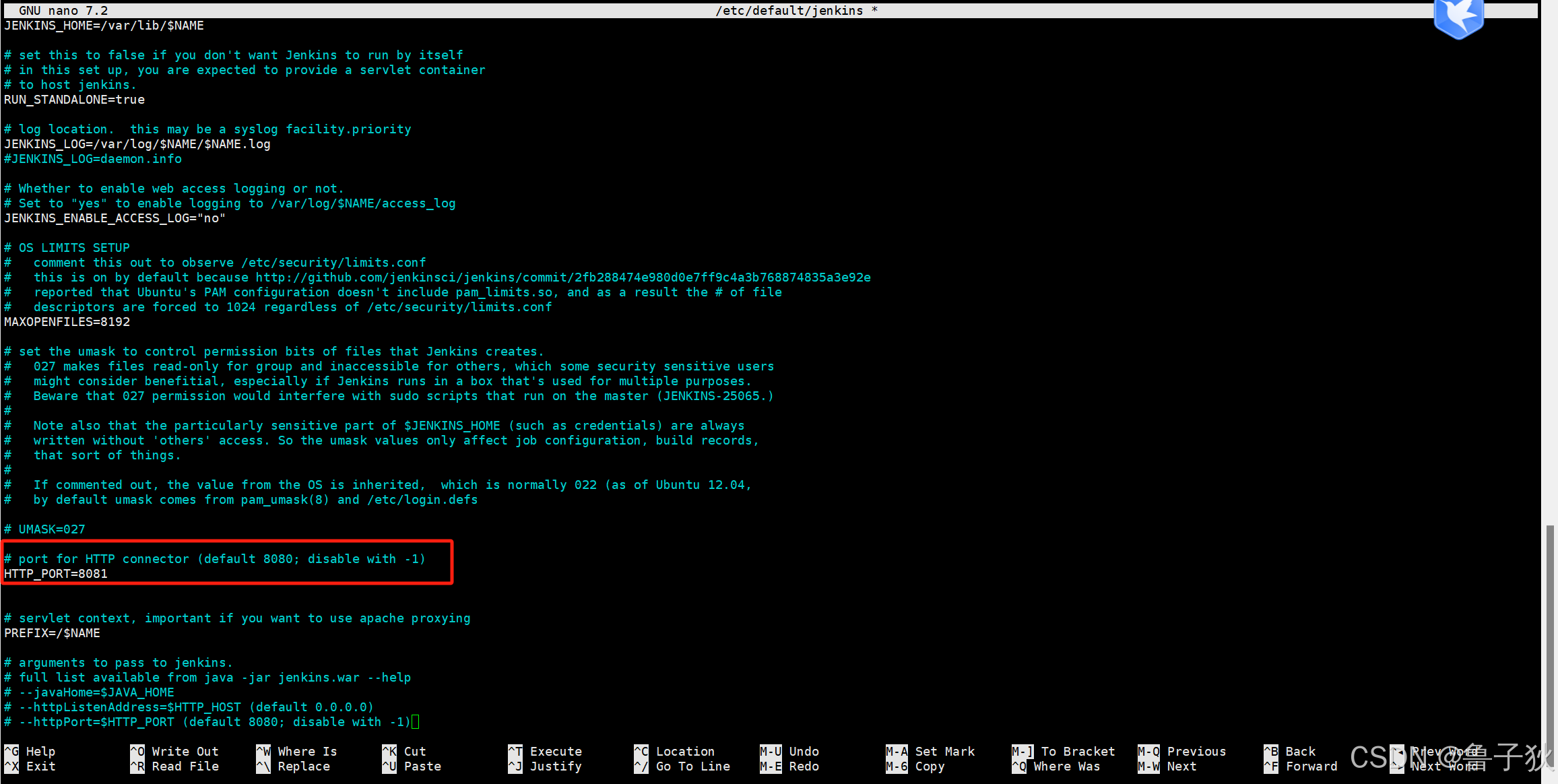
Task: Click the MAXOPENFILES=8192 line
Action: click(67, 321)
